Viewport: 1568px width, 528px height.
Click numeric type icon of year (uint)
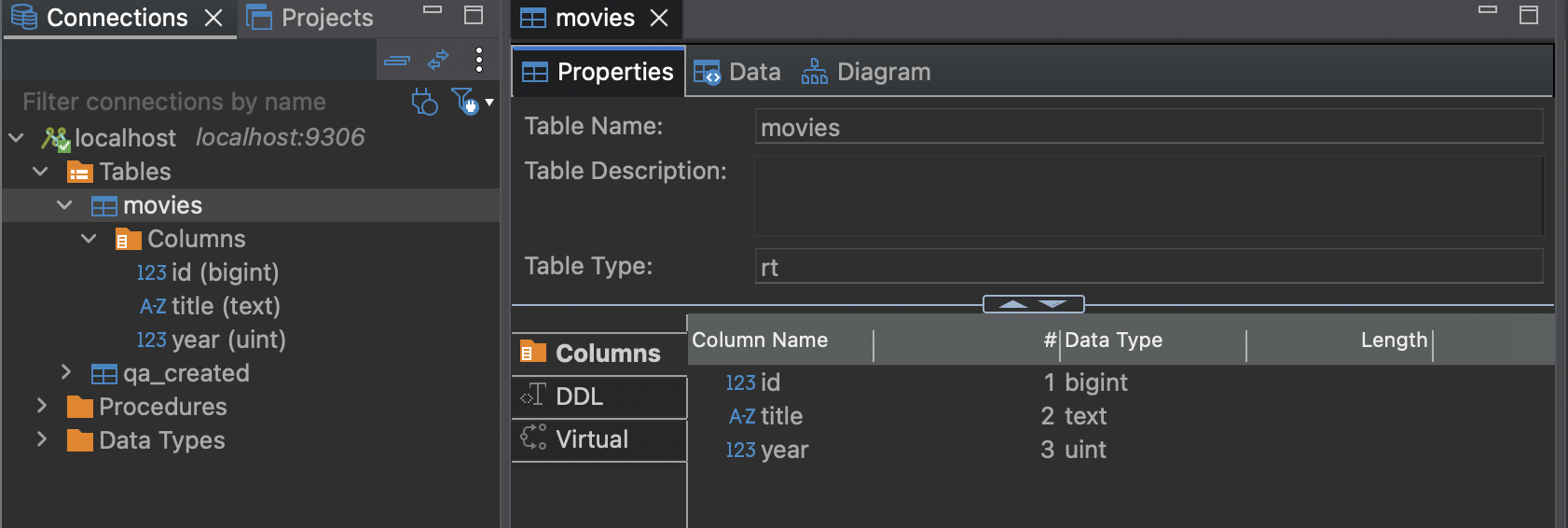151,340
